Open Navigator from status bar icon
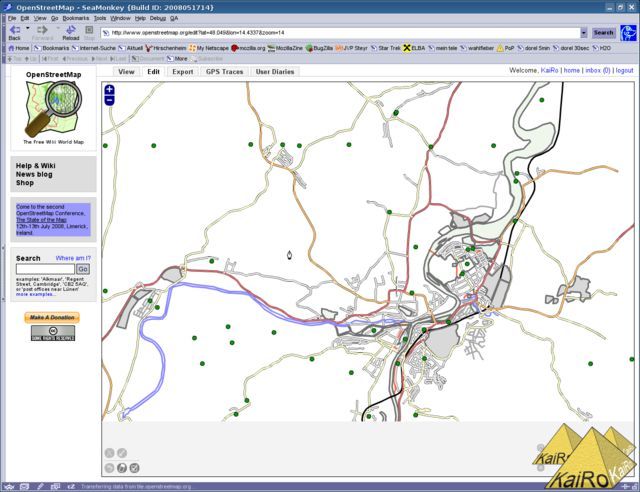This screenshot has height=492, width=640. click(9, 487)
